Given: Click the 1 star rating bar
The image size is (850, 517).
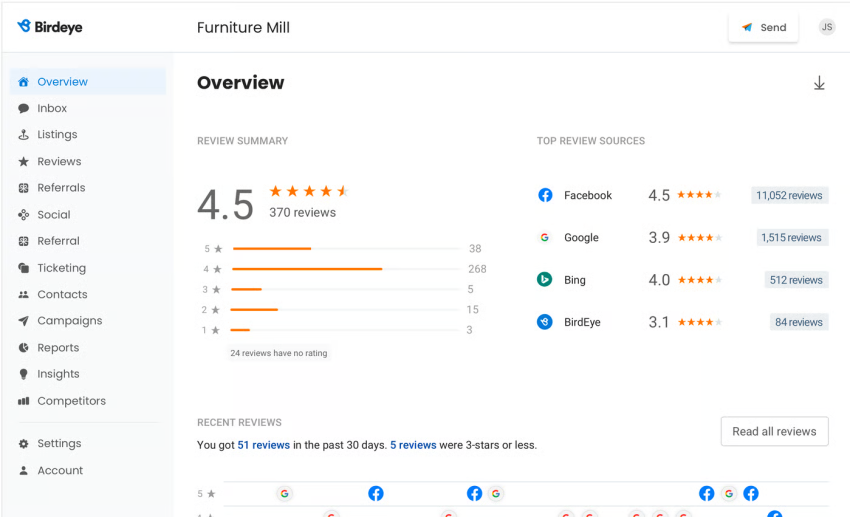Looking at the screenshot, I should tap(346, 329).
